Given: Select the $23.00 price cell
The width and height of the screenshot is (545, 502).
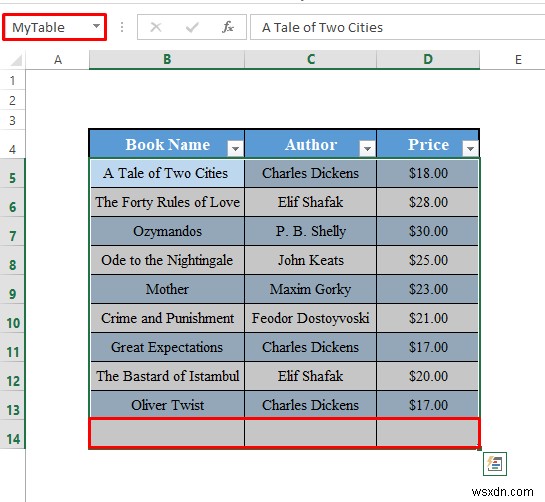Looking at the screenshot, I should pyautogui.click(x=428, y=289).
